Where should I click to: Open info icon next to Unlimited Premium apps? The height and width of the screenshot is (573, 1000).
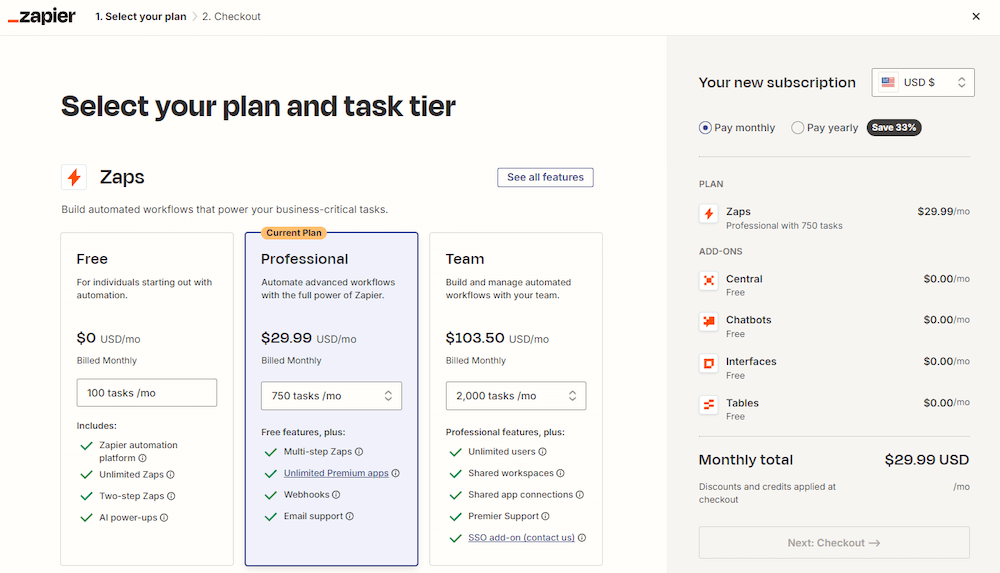pyautogui.click(x=395, y=473)
